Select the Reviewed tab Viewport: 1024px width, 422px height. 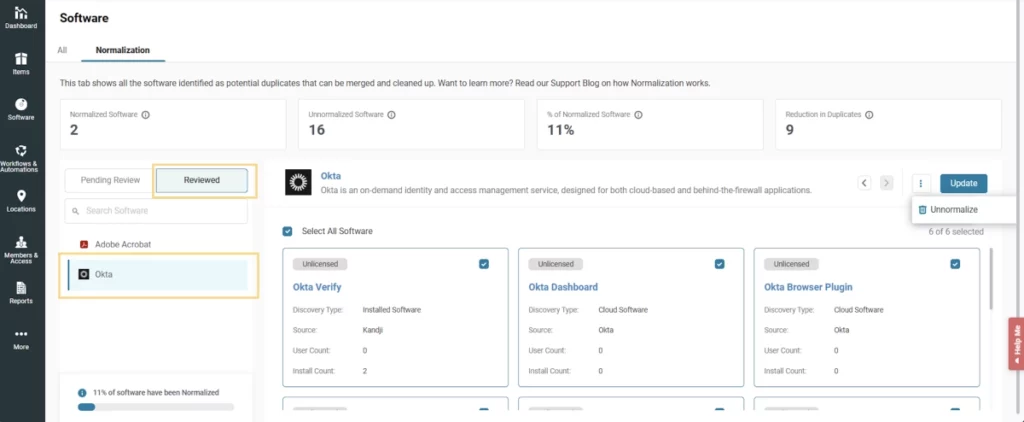202,180
